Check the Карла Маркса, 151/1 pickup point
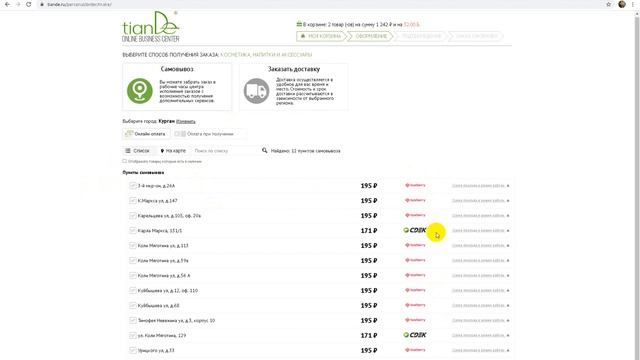This screenshot has height=360, width=640. tap(133, 231)
